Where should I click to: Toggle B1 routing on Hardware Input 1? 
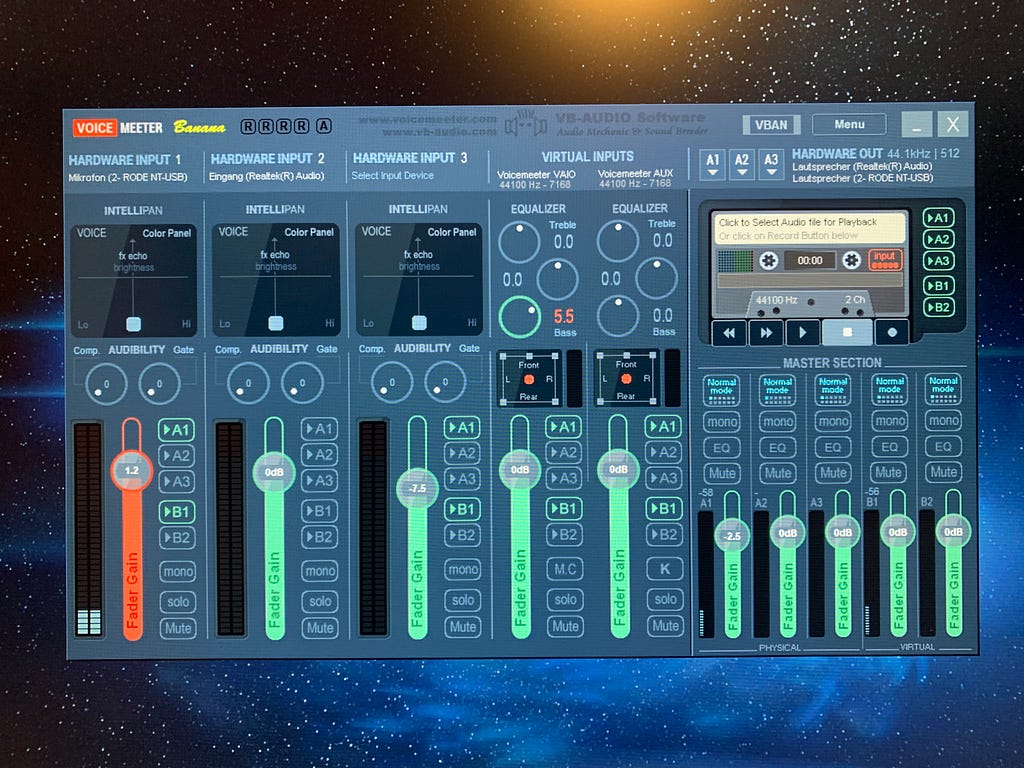(x=176, y=511)
